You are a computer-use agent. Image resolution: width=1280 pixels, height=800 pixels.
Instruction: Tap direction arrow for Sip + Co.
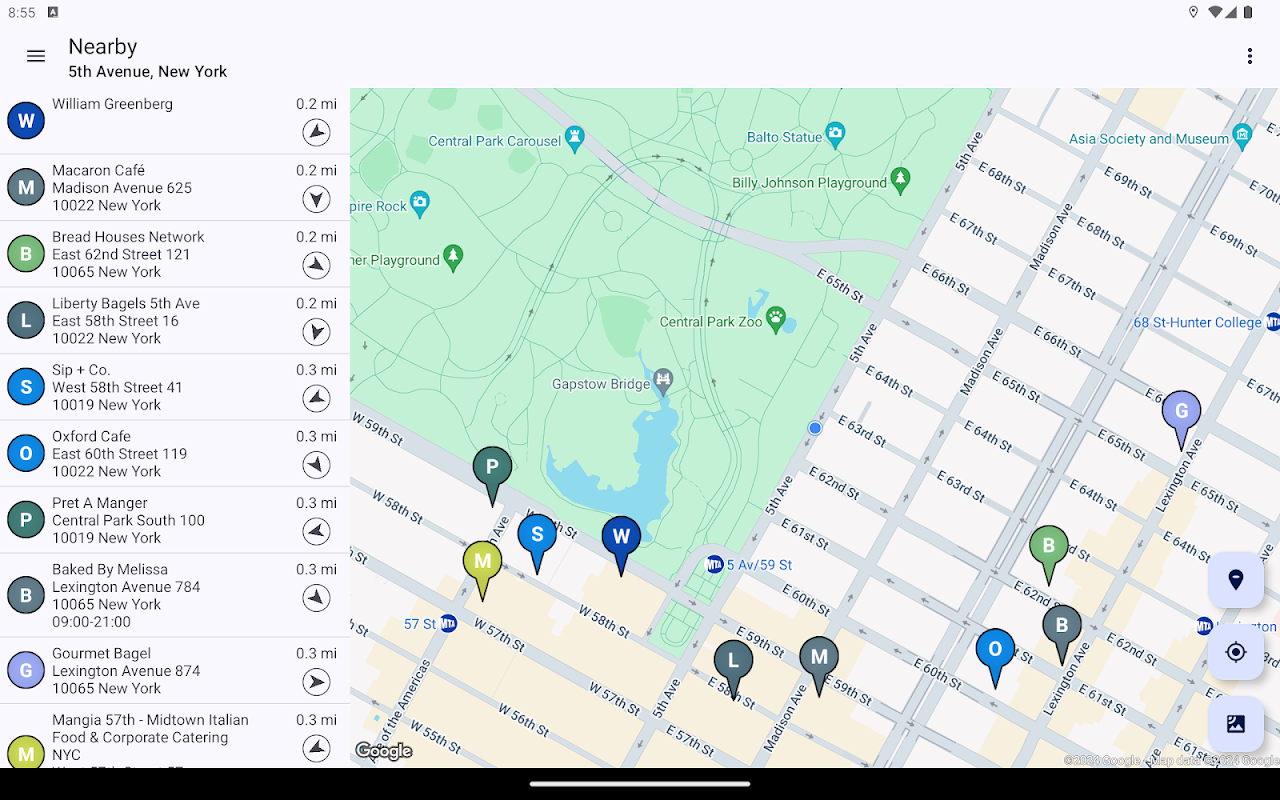click(x=316, y=398)
